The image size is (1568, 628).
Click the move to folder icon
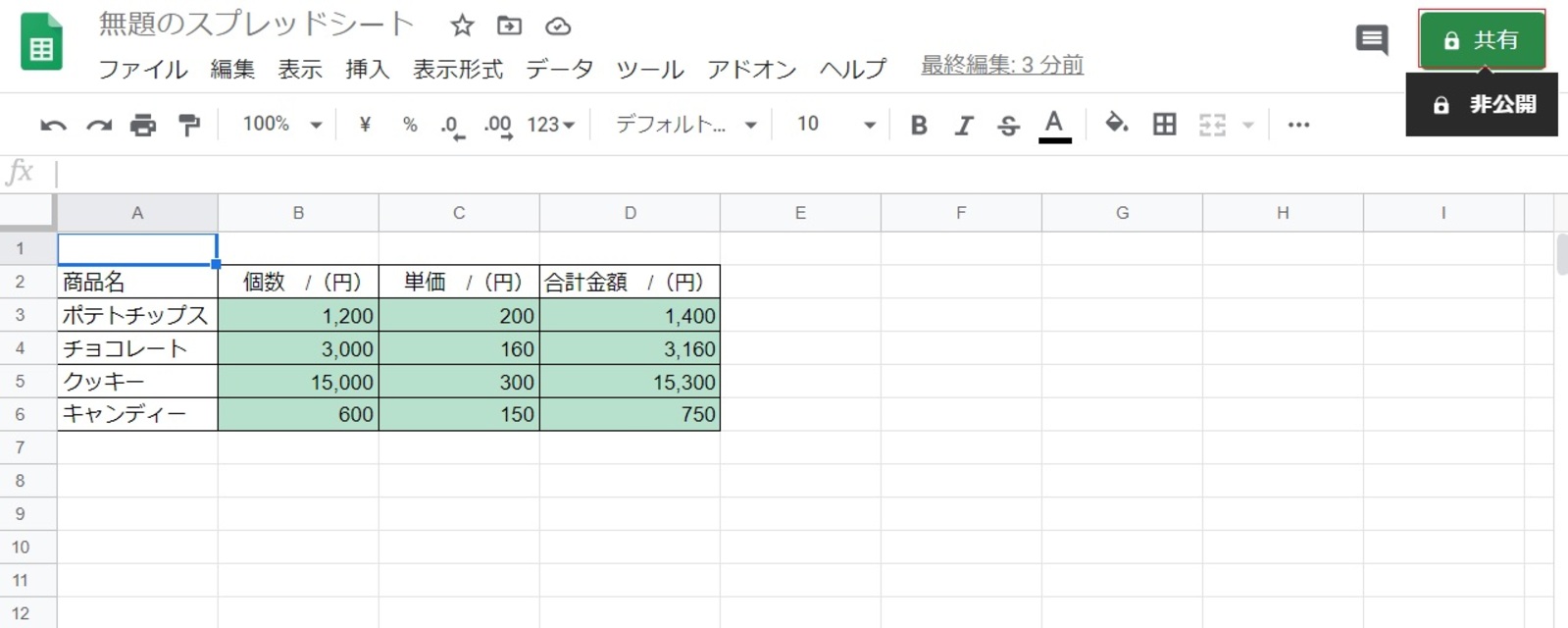coord(509,26)
